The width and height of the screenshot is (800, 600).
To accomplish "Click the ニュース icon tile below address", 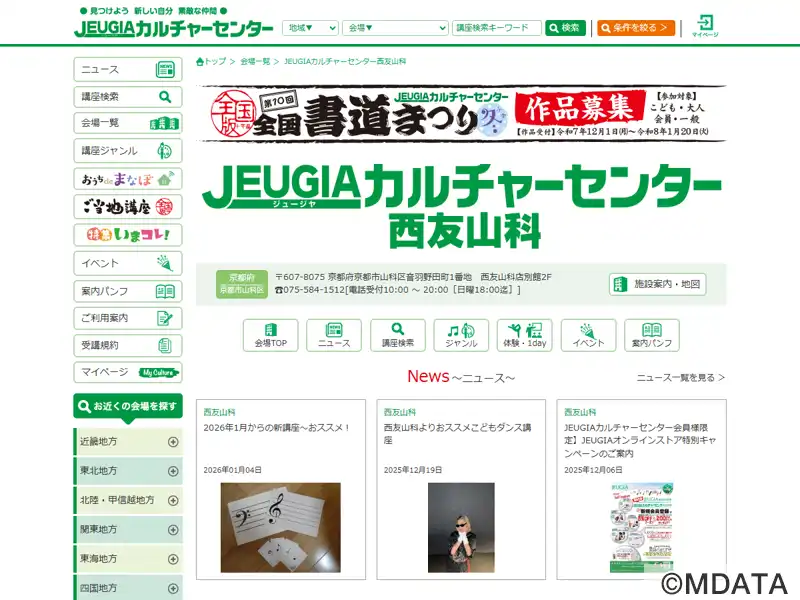I will click(x=334, y=335).
